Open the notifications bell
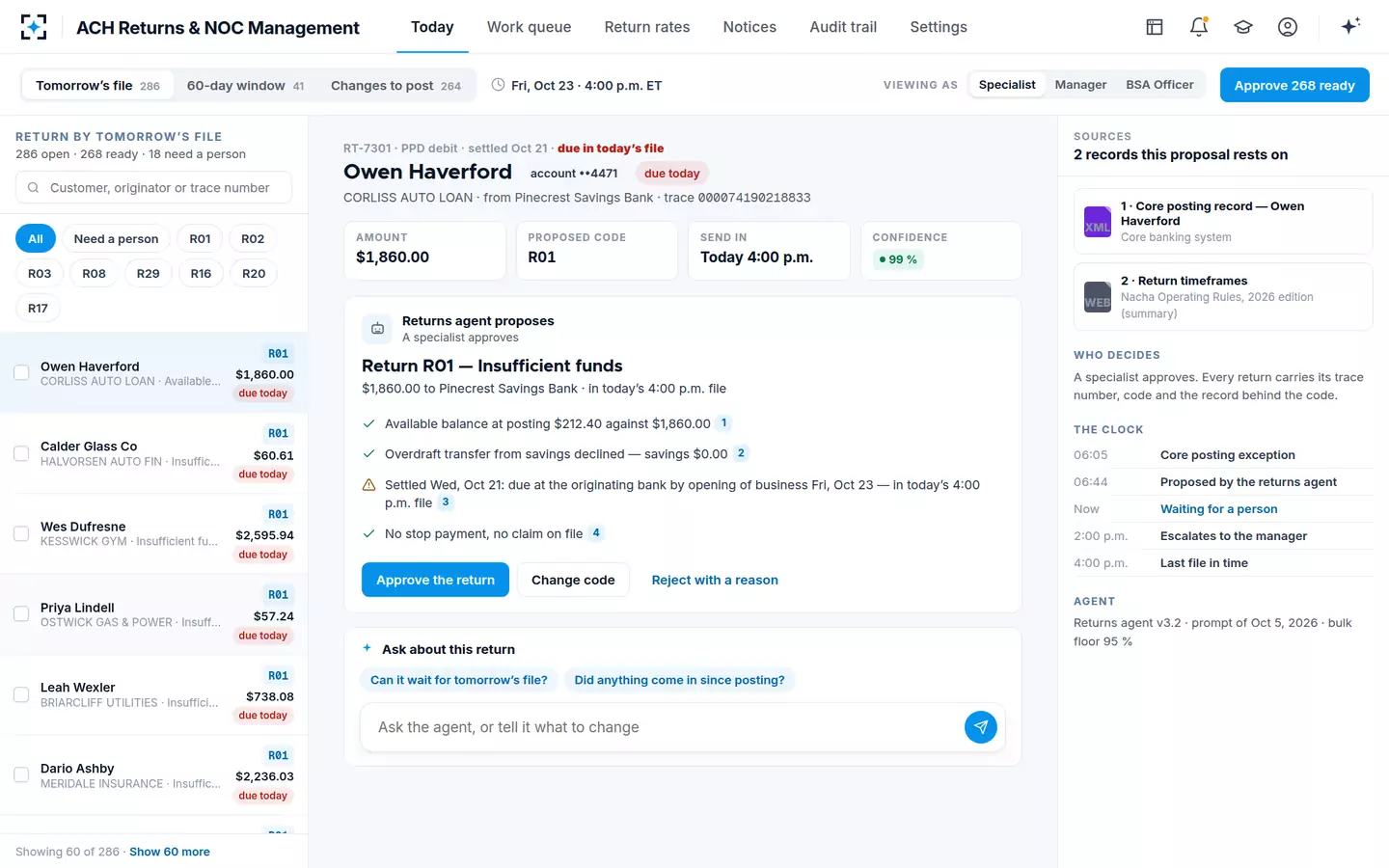Image resolution: width=1389 pixels, height=868 pixels. click(1199, 27)
